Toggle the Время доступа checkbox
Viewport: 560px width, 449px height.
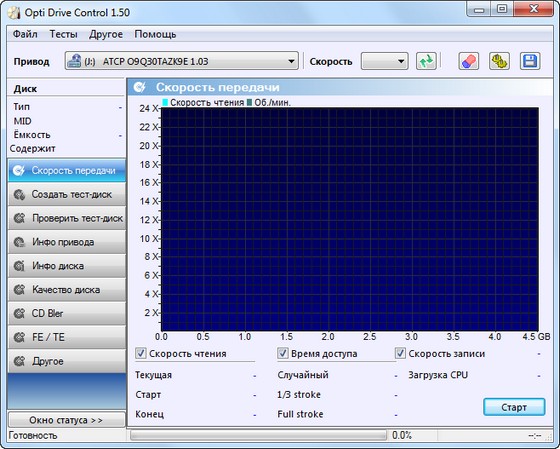point(282,354)
